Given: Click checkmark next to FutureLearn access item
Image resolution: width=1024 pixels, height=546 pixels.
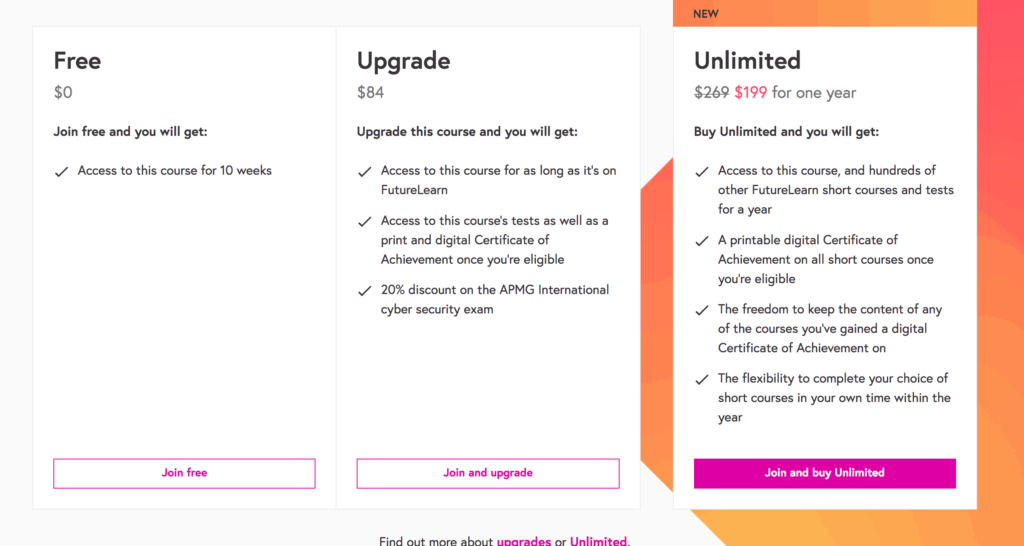Looking at the screenshot, I should tap(364, 171).
